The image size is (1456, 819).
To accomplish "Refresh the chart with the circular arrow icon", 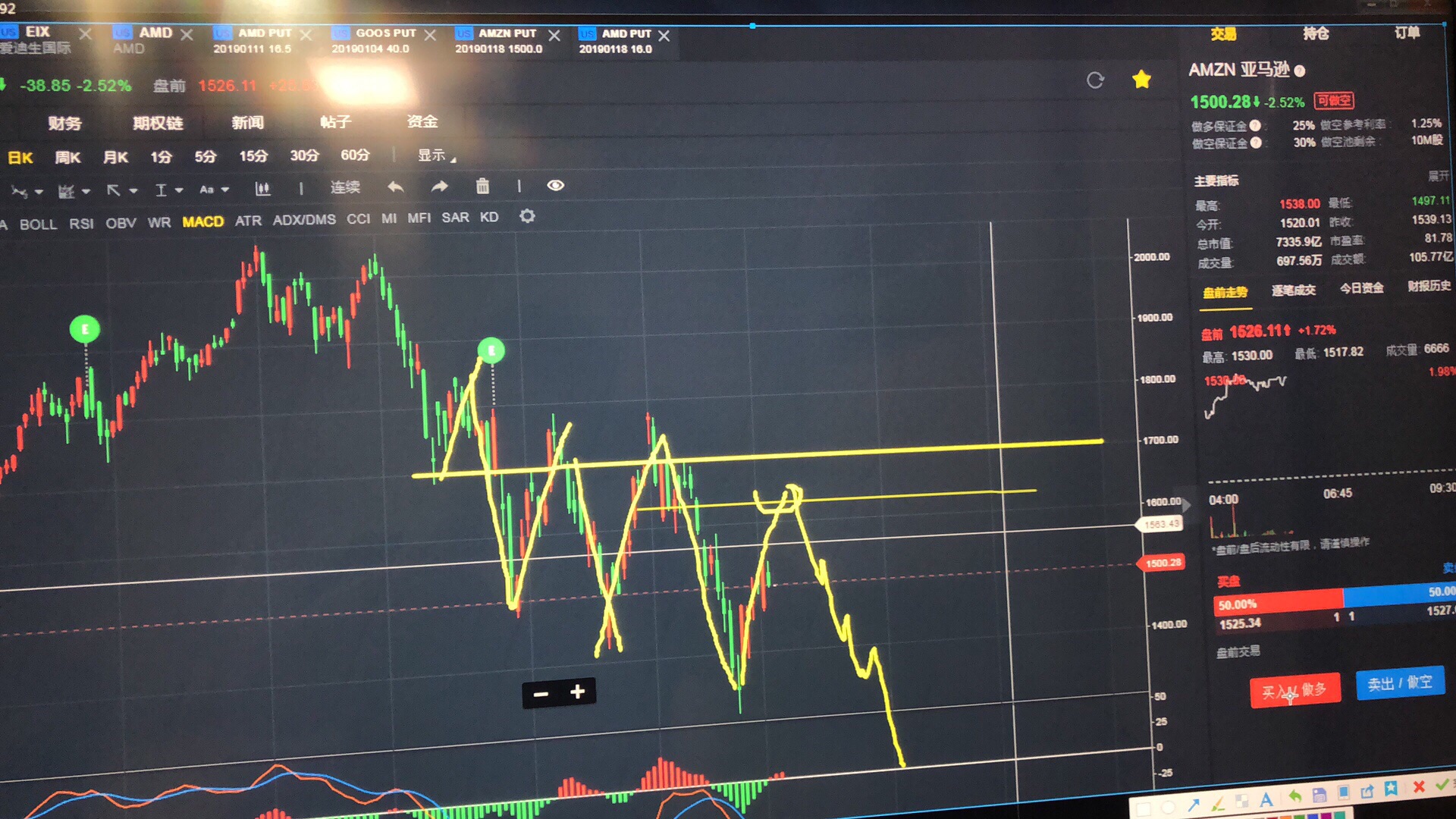I will (1095, 80).
